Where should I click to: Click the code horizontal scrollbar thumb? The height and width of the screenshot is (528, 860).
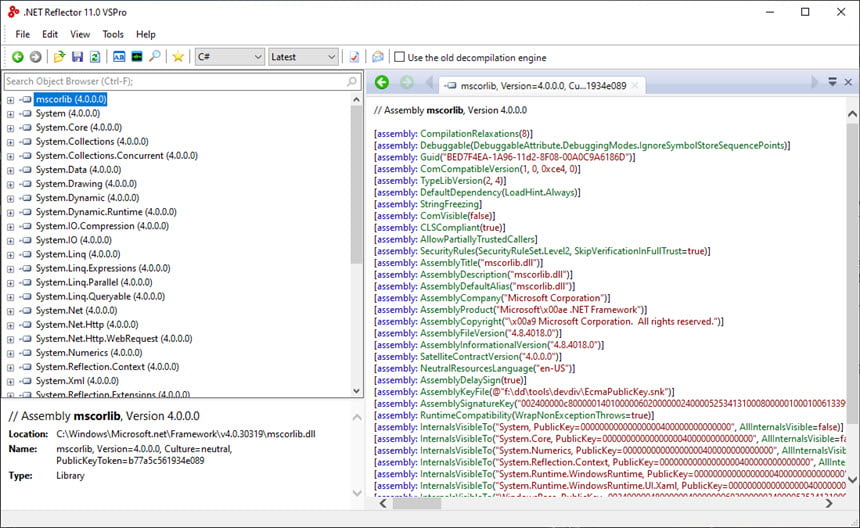(417, 503)
